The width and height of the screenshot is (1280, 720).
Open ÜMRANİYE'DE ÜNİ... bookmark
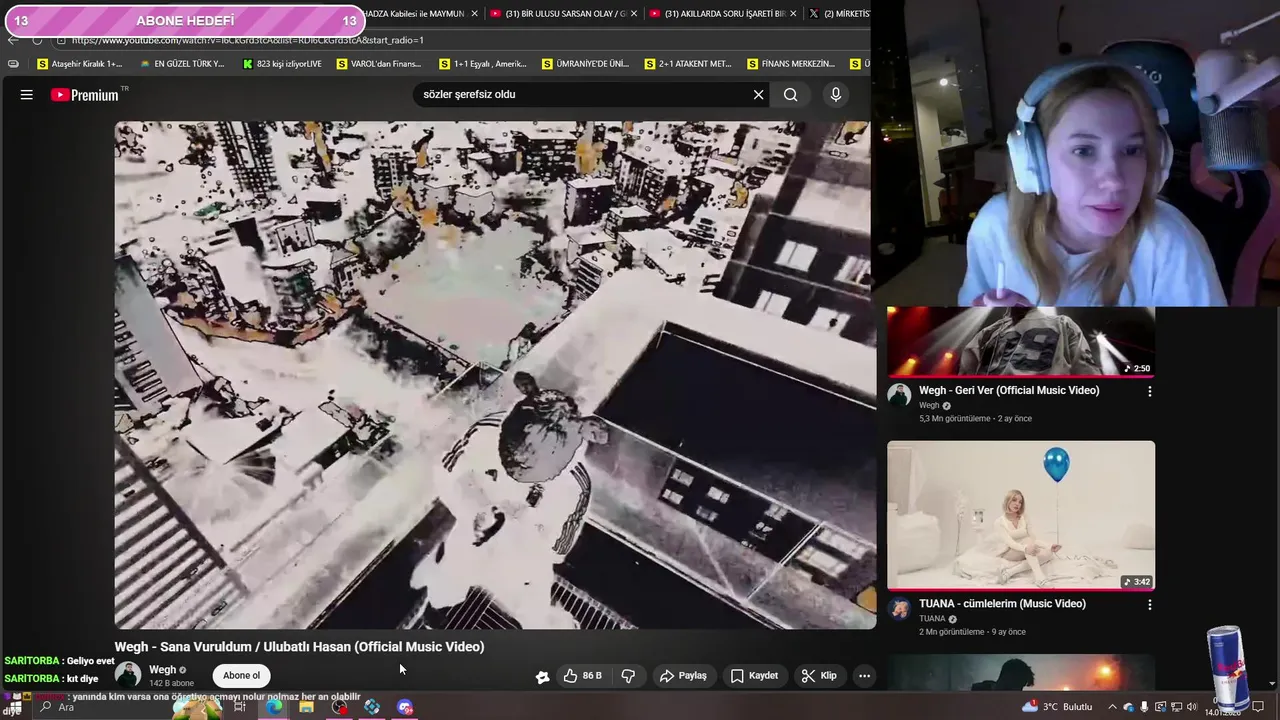(585, 64)
